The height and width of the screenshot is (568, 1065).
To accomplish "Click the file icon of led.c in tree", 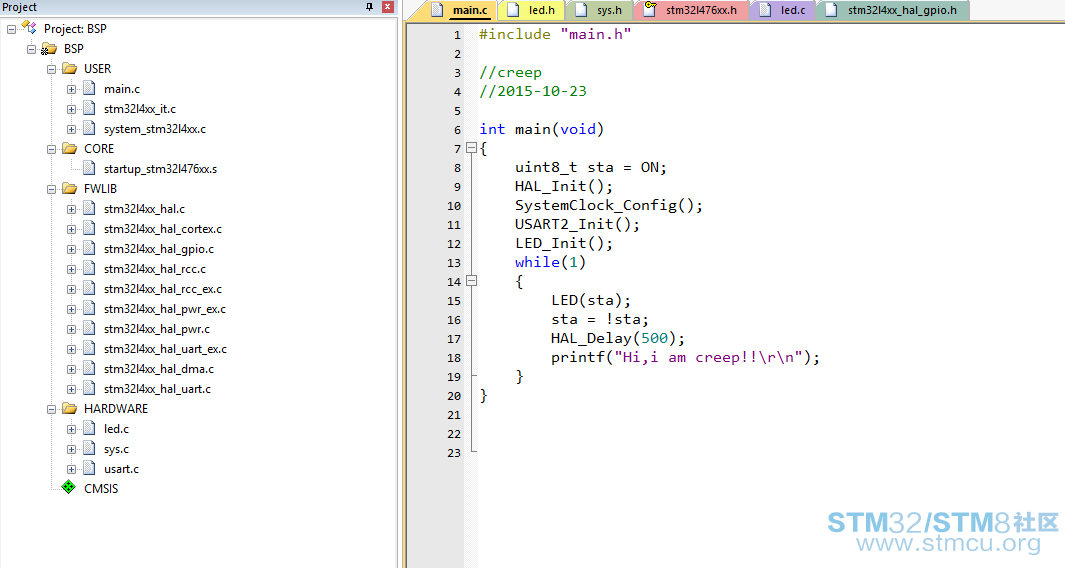I will (x=89, y=428).
